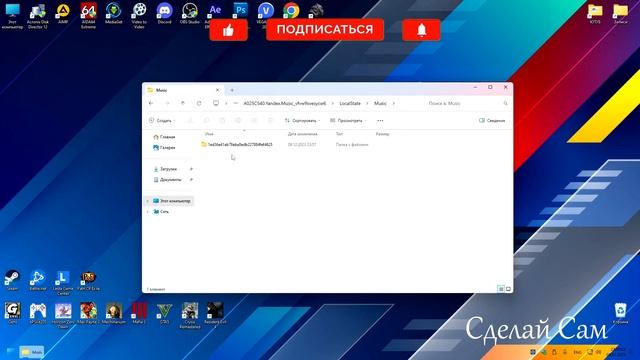Image resolution: width=640 pixels, height=360 pixels.
Task: Sort by Тип column header
Action: click(x=339, y=134)
